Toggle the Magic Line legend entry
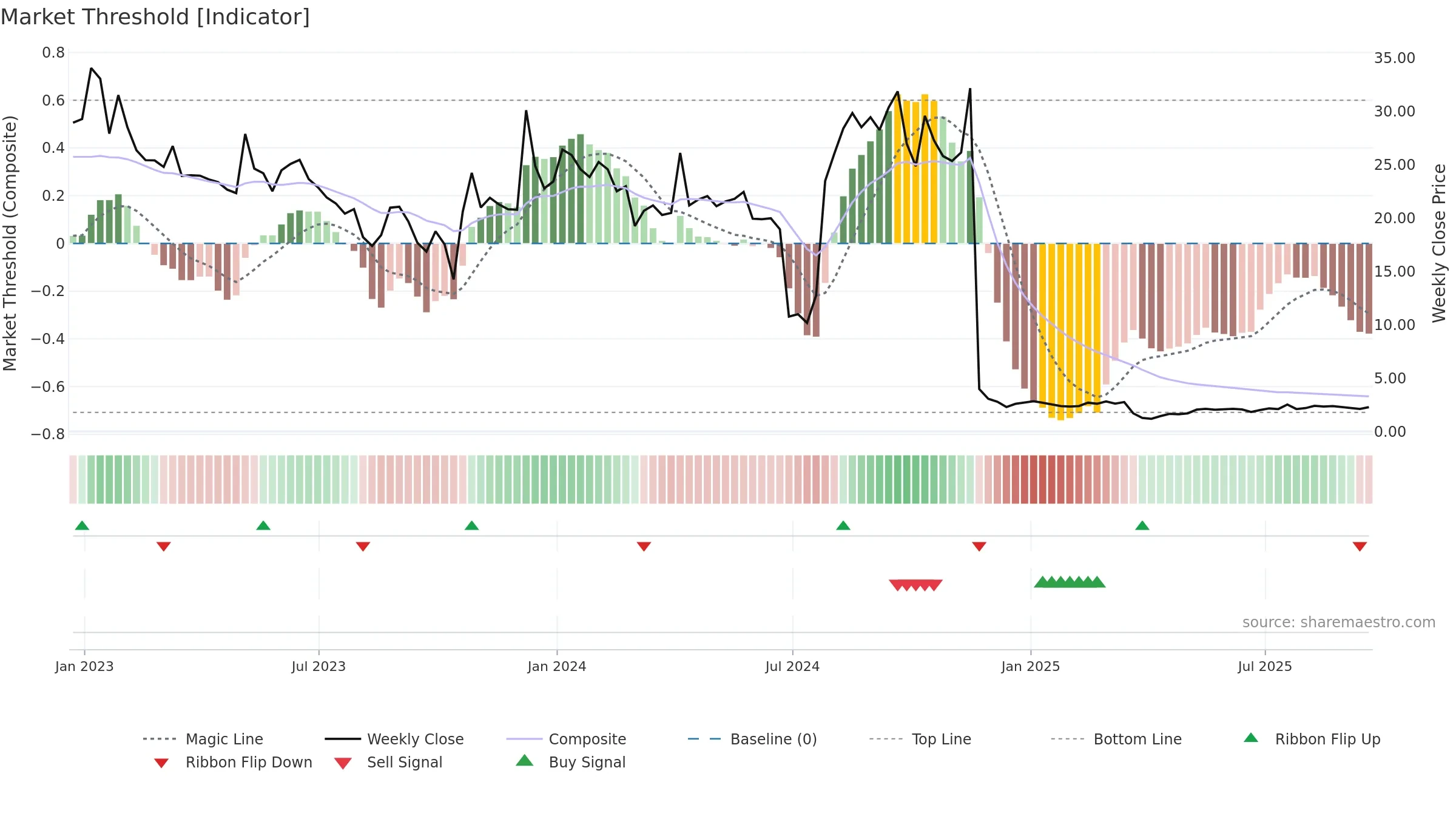This screenshot has width=1456, height=819. pyautogui.click(x=203, y=739)
